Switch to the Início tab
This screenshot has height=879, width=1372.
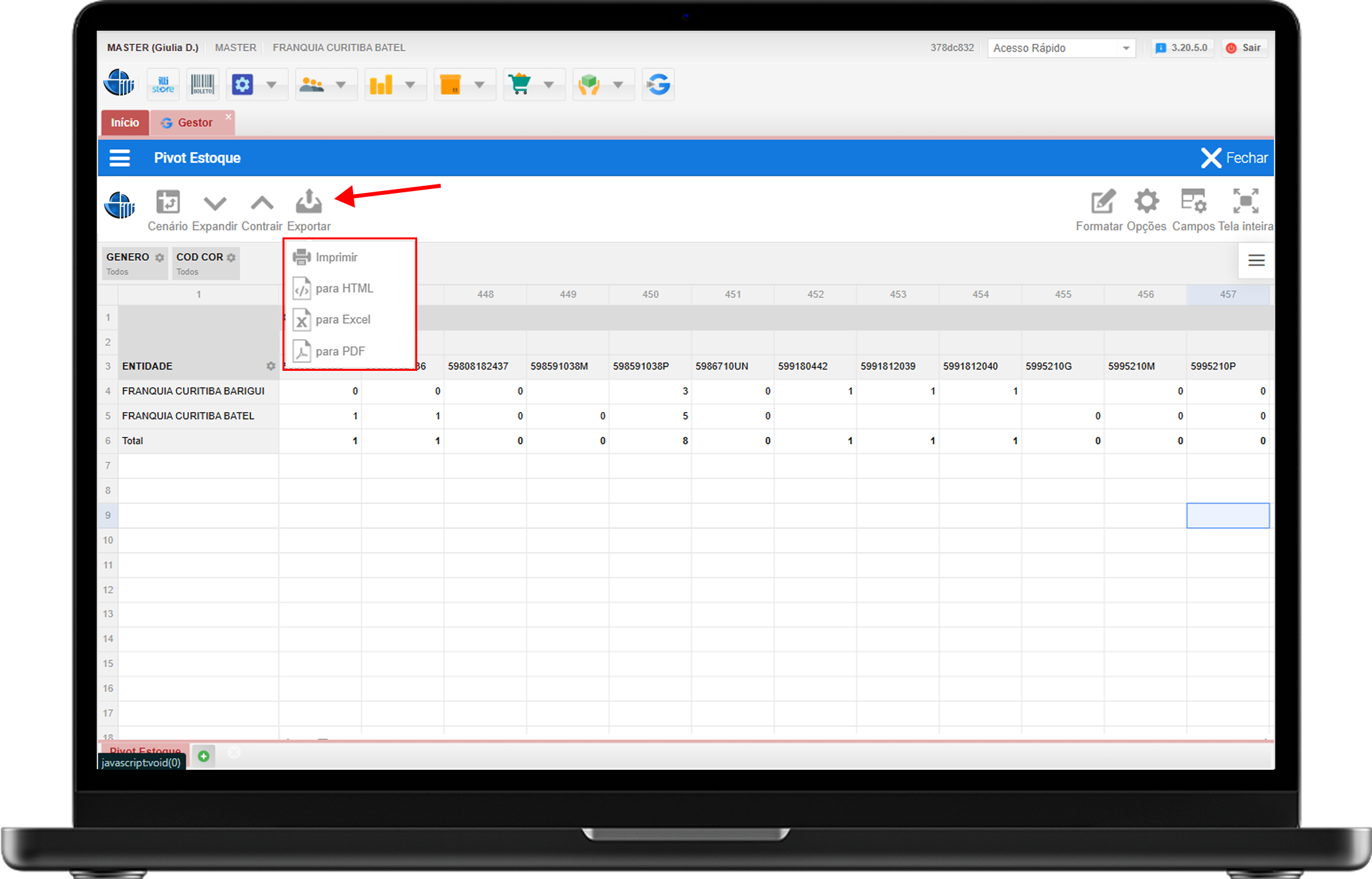pyautogui.click(x=124, y=123)
